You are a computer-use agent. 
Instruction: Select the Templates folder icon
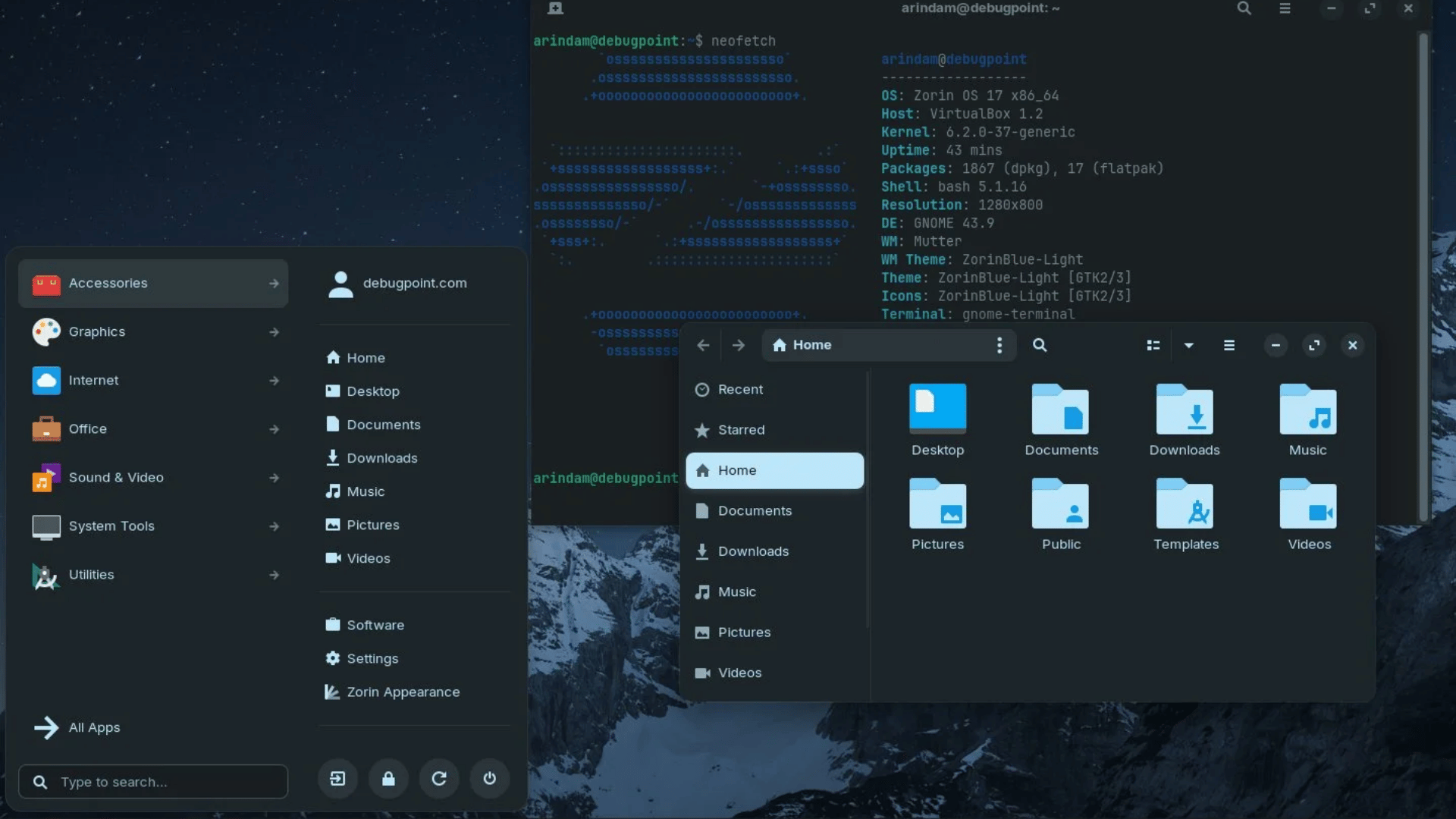click(x=1185, y=503)
